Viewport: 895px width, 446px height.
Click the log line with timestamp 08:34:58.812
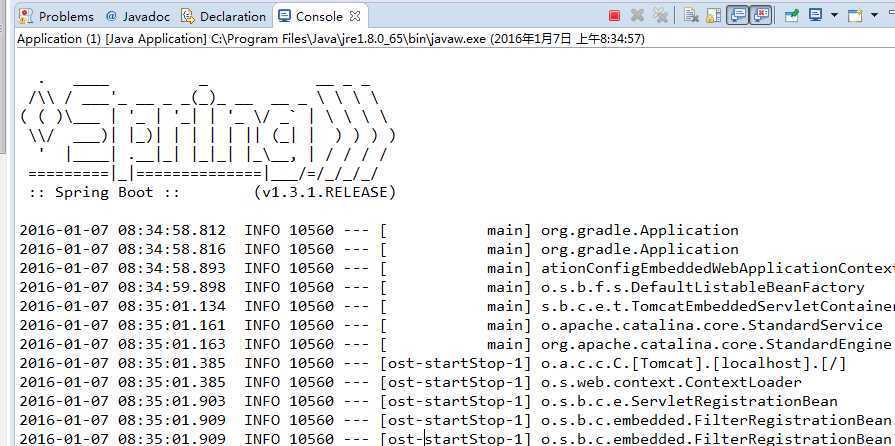coord(379,231)
